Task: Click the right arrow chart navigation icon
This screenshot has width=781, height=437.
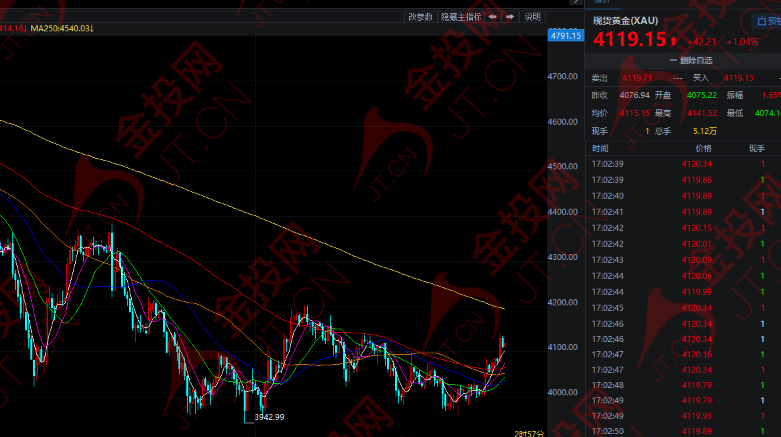Action: click(510, 17)
